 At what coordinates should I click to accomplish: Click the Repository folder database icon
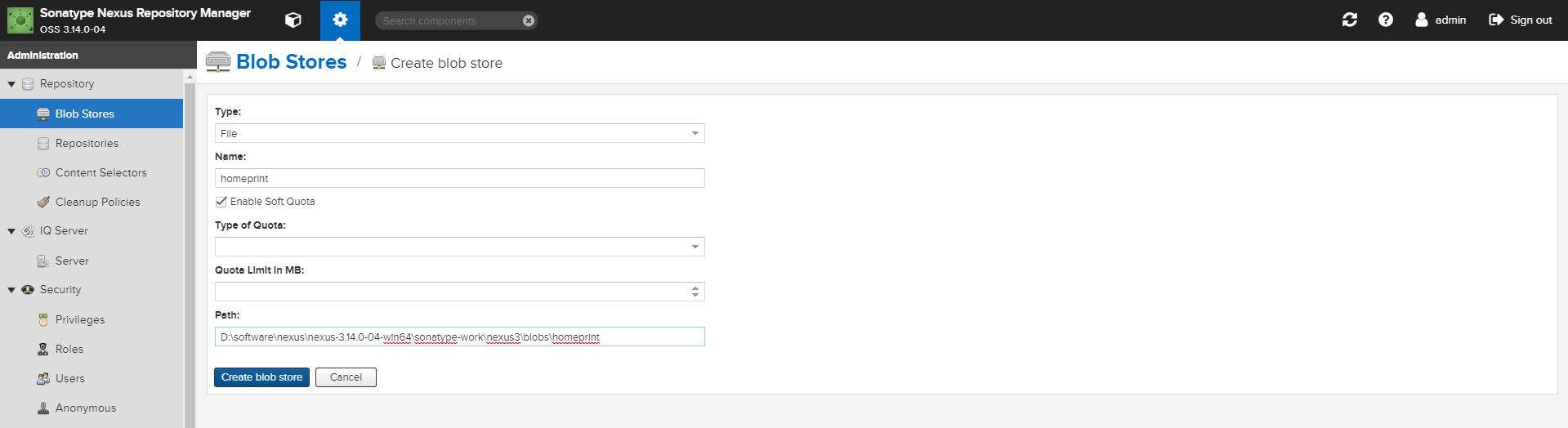pyautogui.click(x=28, y=84)
